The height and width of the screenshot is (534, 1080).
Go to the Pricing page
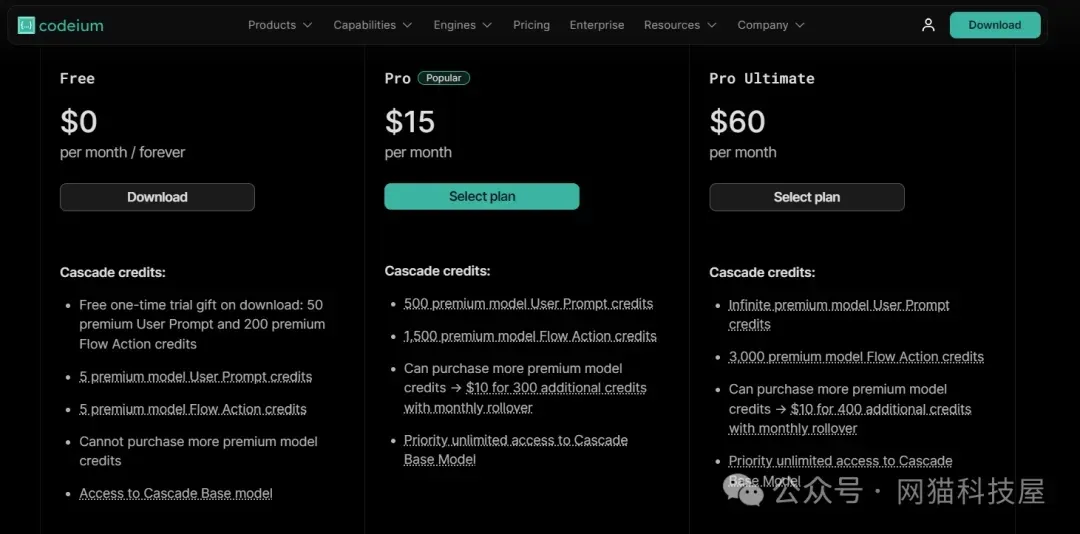tap(531, 25)
